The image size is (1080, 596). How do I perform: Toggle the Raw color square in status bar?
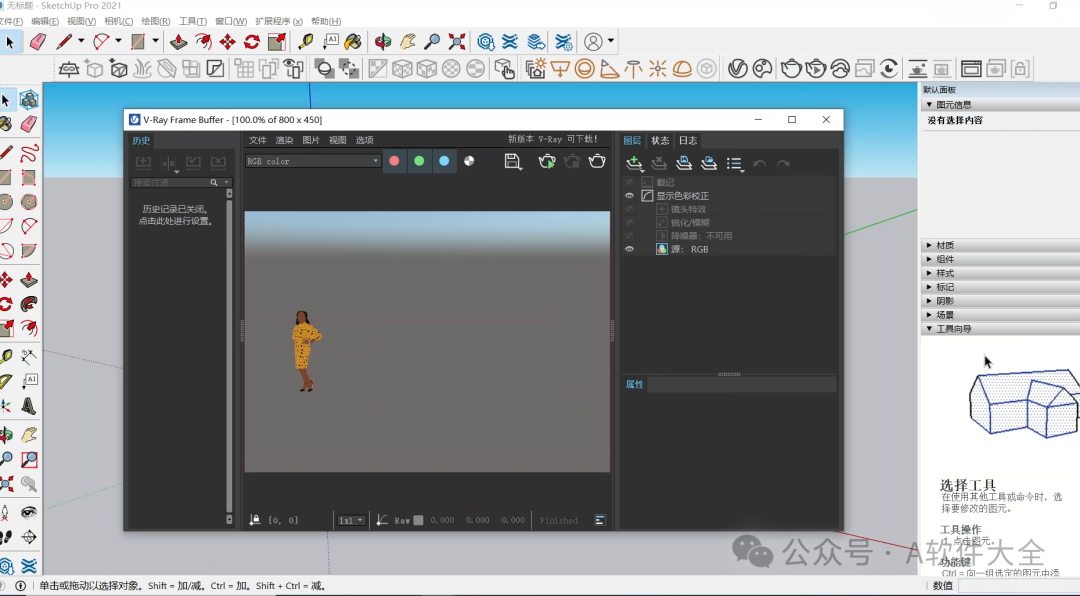coord(418,520)
